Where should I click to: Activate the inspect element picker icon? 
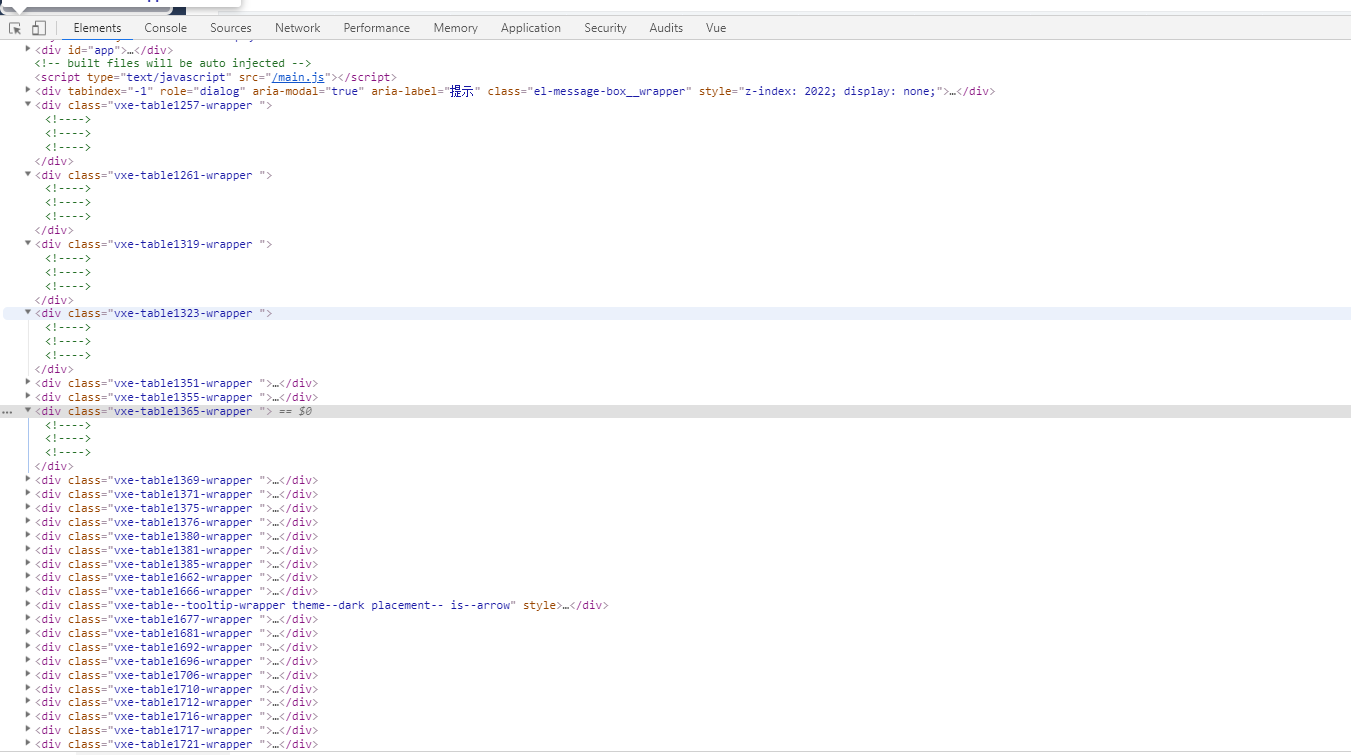15,28
